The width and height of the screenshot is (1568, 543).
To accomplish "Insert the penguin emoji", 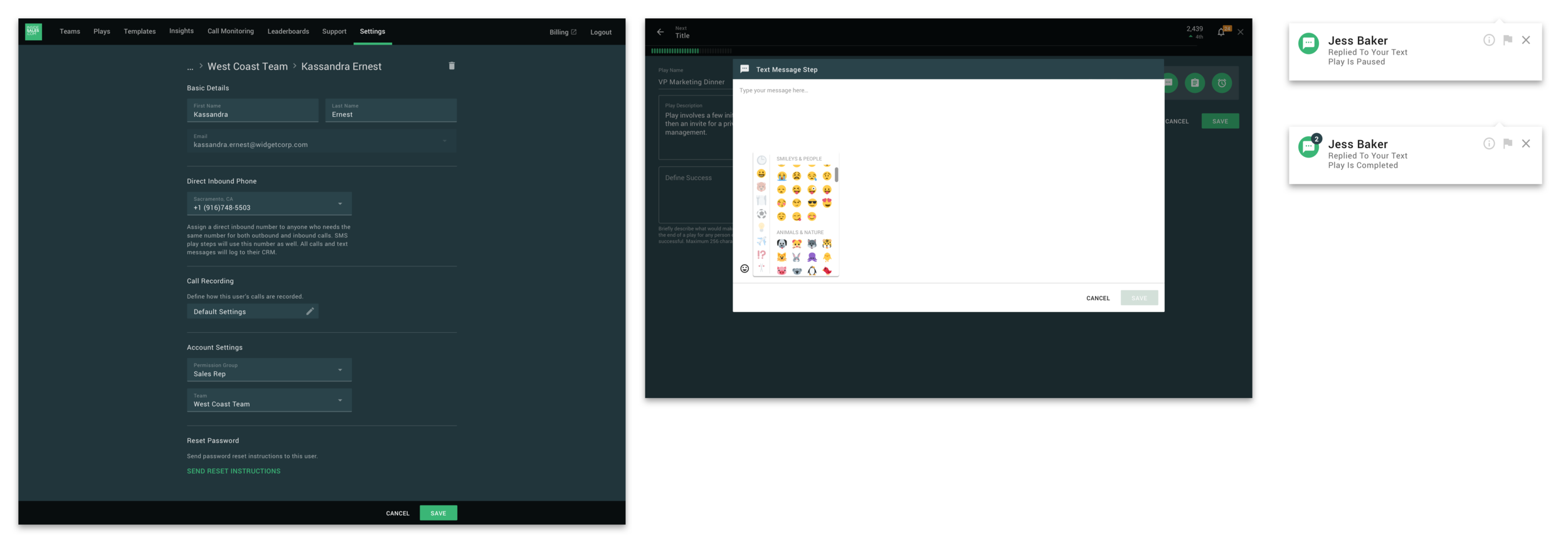I will point(812,271).
